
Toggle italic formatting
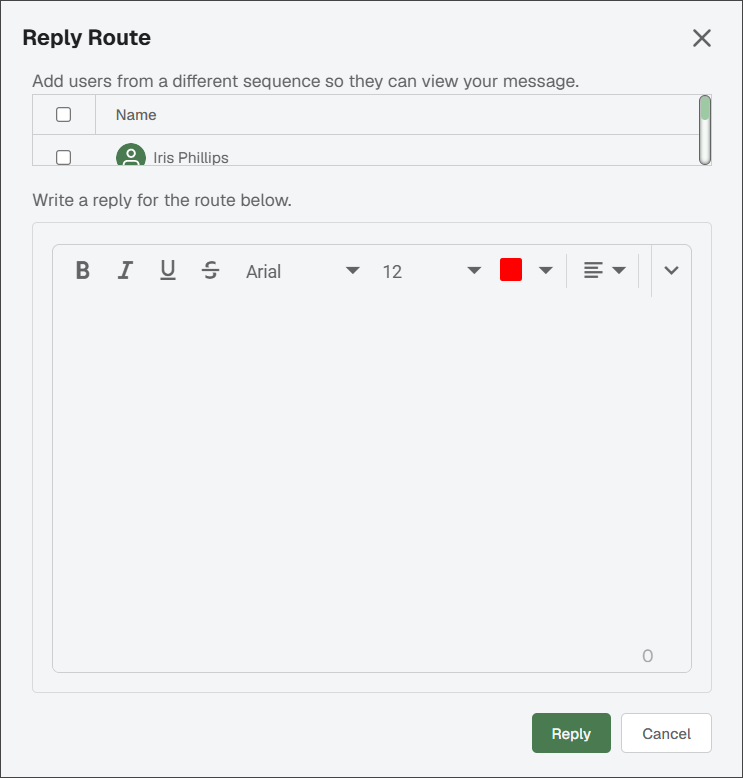point(125,270)
